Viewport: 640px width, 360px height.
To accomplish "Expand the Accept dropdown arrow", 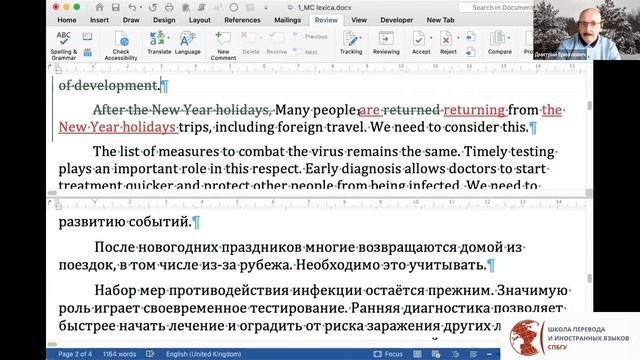I will (431, 38).
